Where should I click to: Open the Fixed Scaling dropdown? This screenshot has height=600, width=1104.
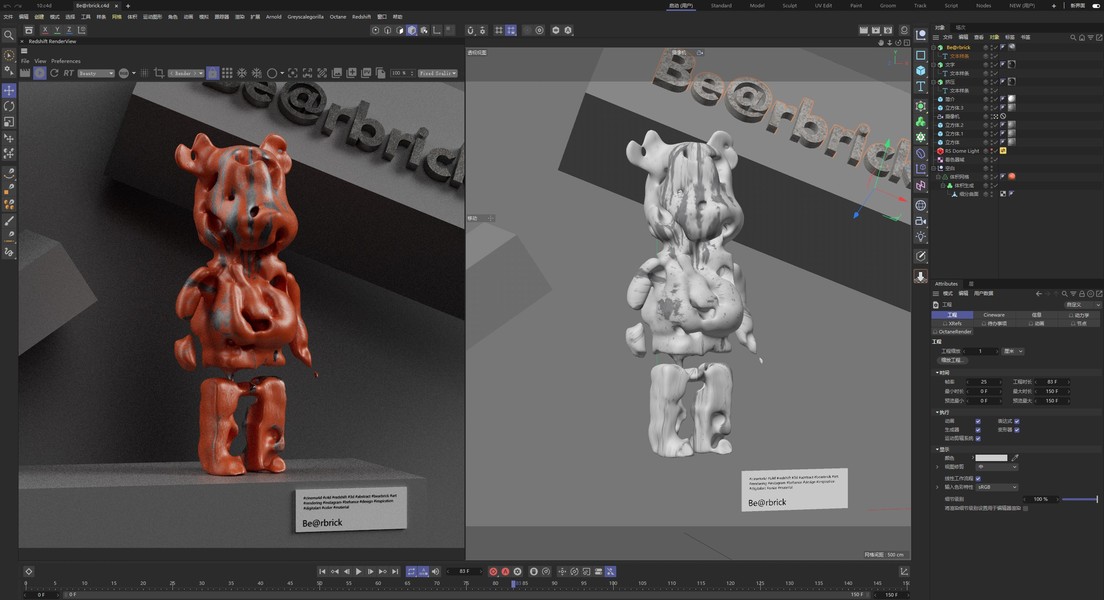coord(438,73)
